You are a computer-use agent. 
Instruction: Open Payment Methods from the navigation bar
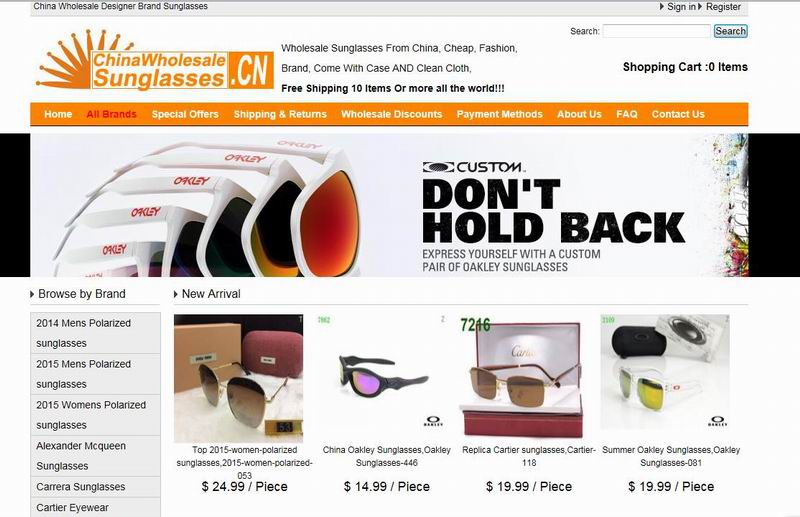[499, 114]
